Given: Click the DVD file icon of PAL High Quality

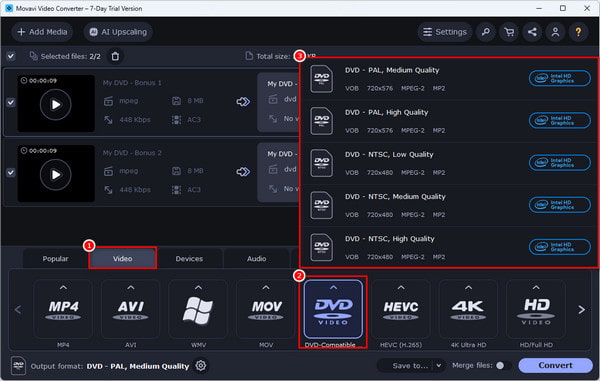Looking at the screenshot, I should coord(321,121).
